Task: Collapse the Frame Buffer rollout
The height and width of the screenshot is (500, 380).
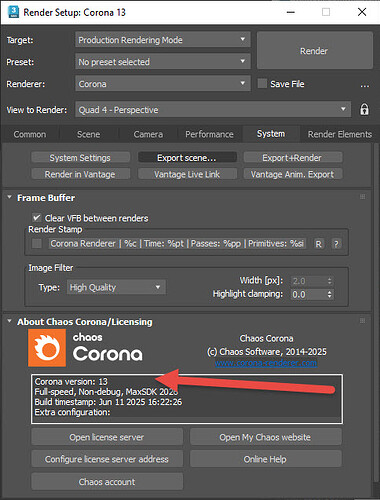Action: pyautogui.click(x=9, y=197)
